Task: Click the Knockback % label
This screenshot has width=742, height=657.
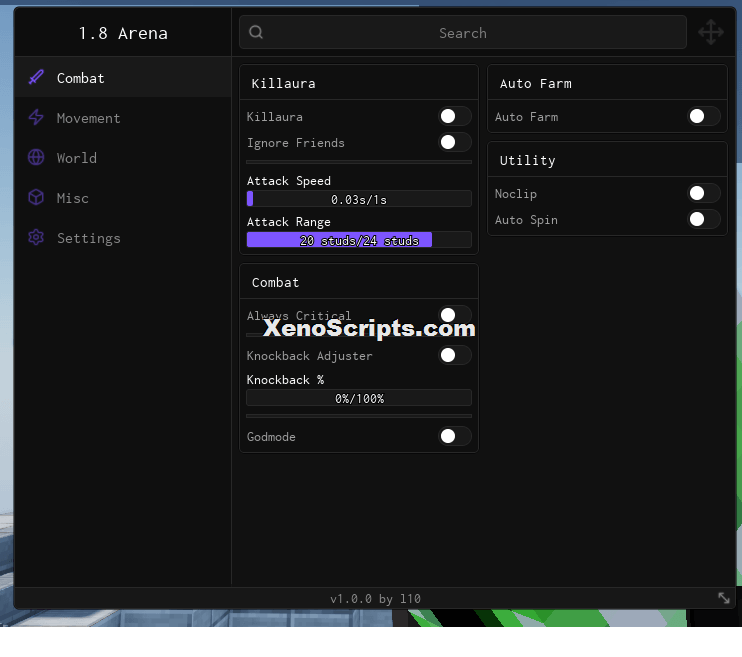Action: [285, 380]
